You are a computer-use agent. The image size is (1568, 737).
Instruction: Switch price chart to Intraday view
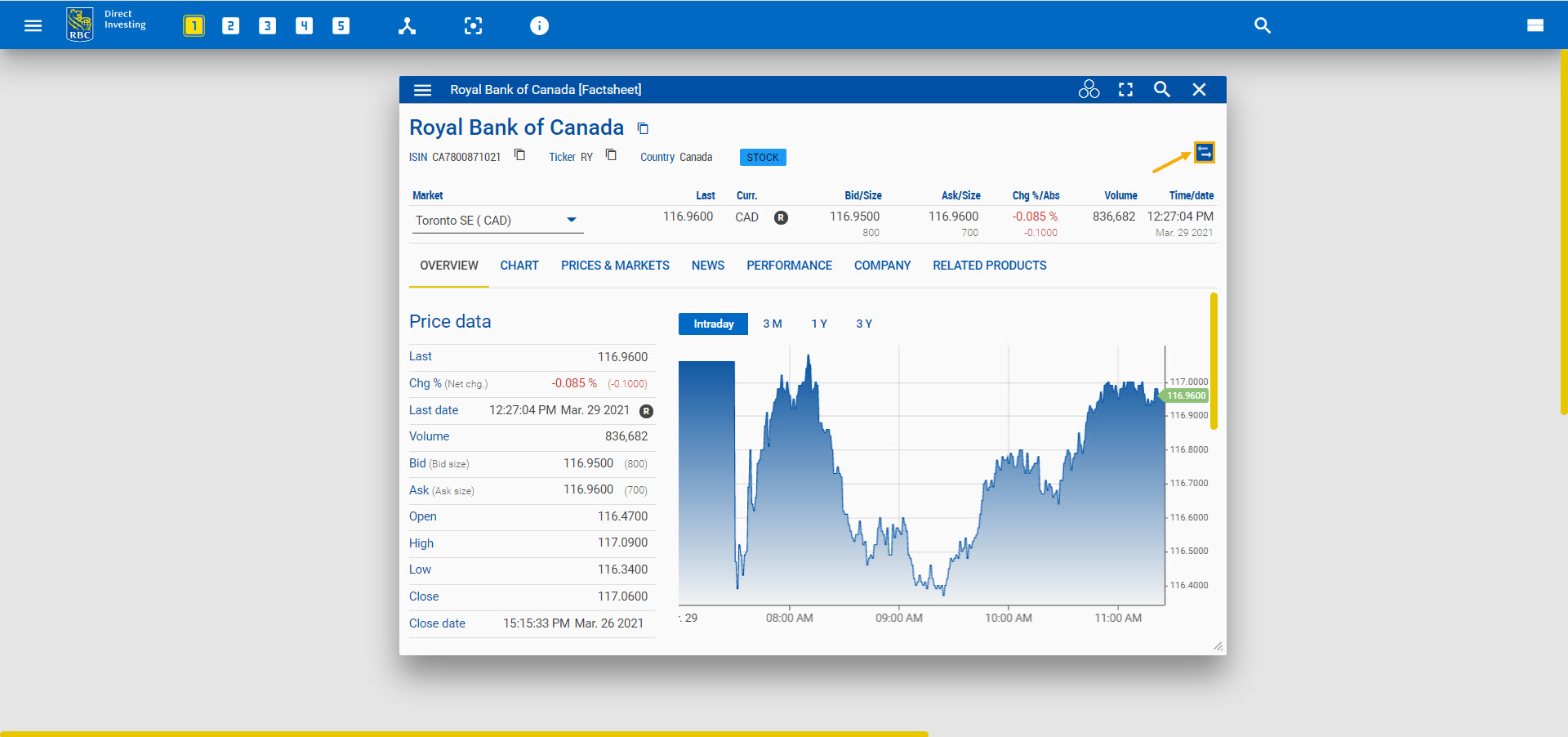pos(712,324)
